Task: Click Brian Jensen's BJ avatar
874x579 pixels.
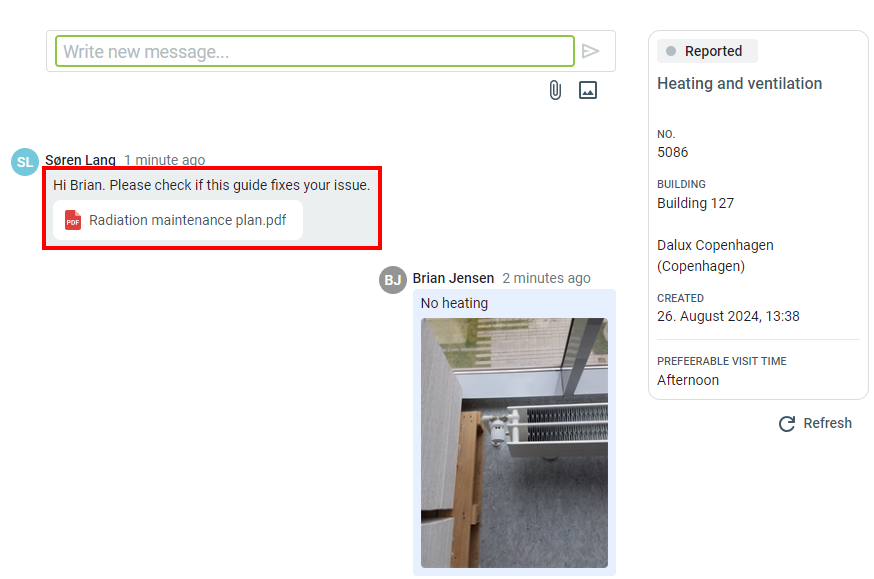Action: click(393, 280)
